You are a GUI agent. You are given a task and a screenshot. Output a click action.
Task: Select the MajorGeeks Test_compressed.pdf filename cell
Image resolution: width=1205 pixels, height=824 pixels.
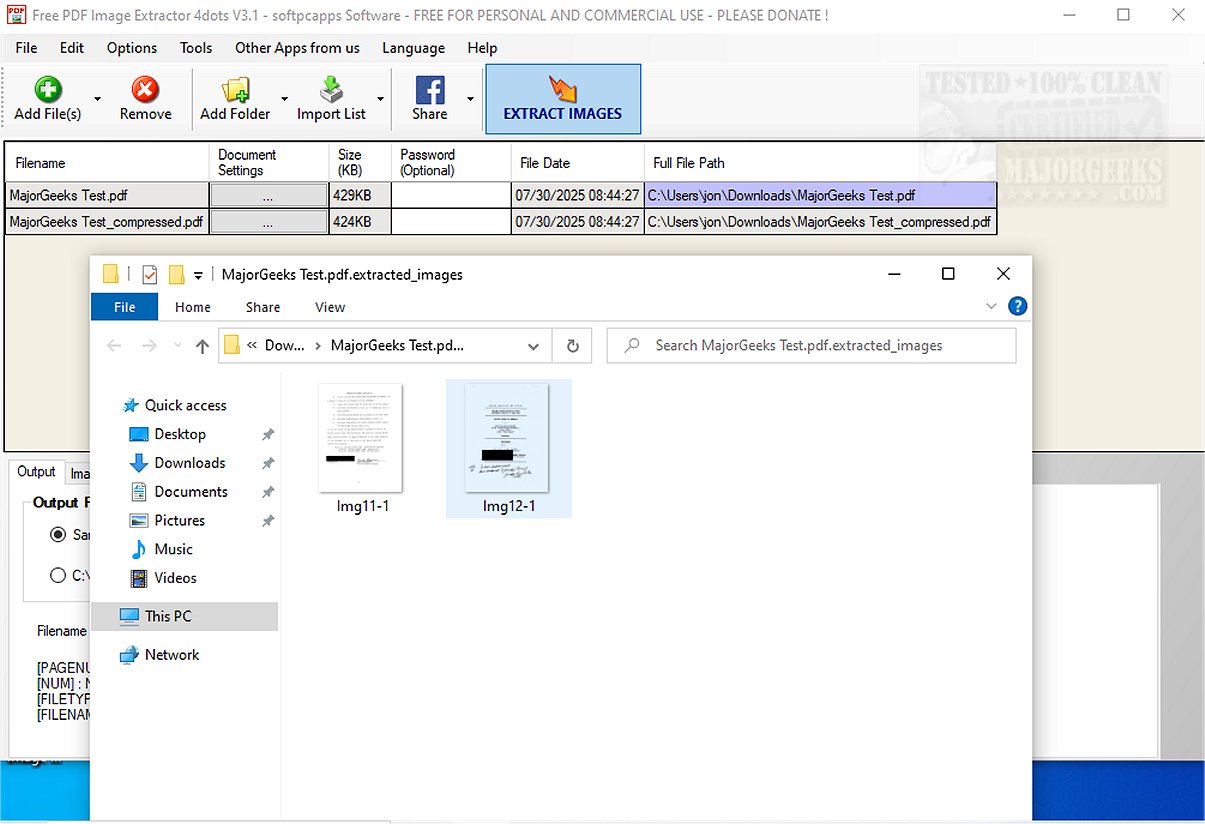[x=107, y=222]
